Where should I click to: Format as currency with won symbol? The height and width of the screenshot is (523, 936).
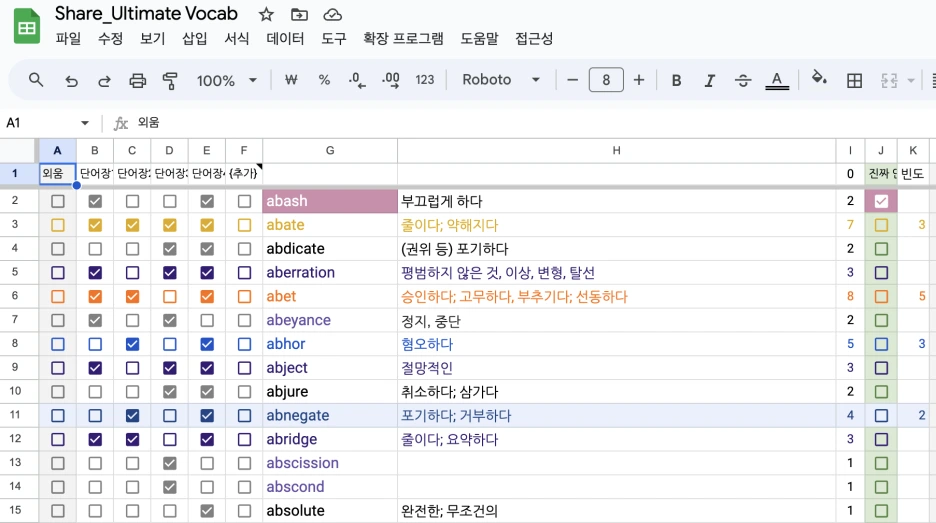coord(291,79)
